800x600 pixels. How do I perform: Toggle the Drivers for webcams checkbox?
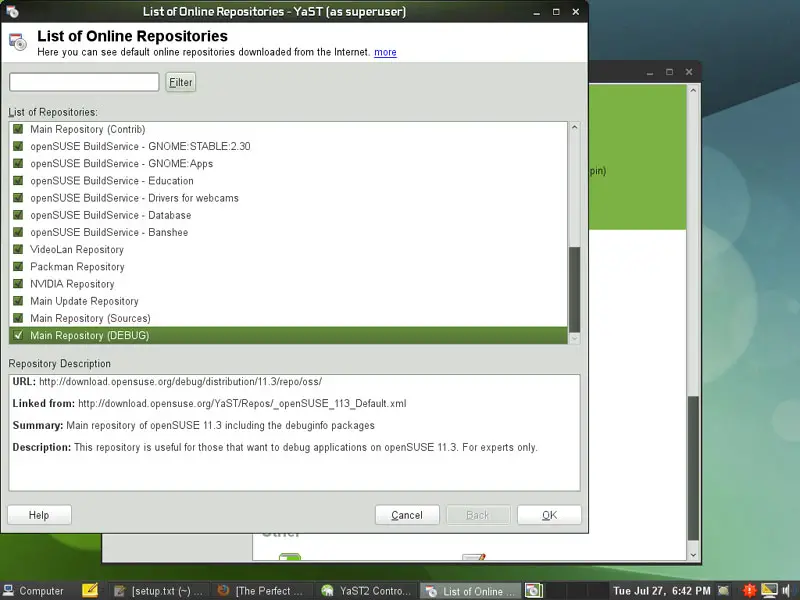coord(18,198)
